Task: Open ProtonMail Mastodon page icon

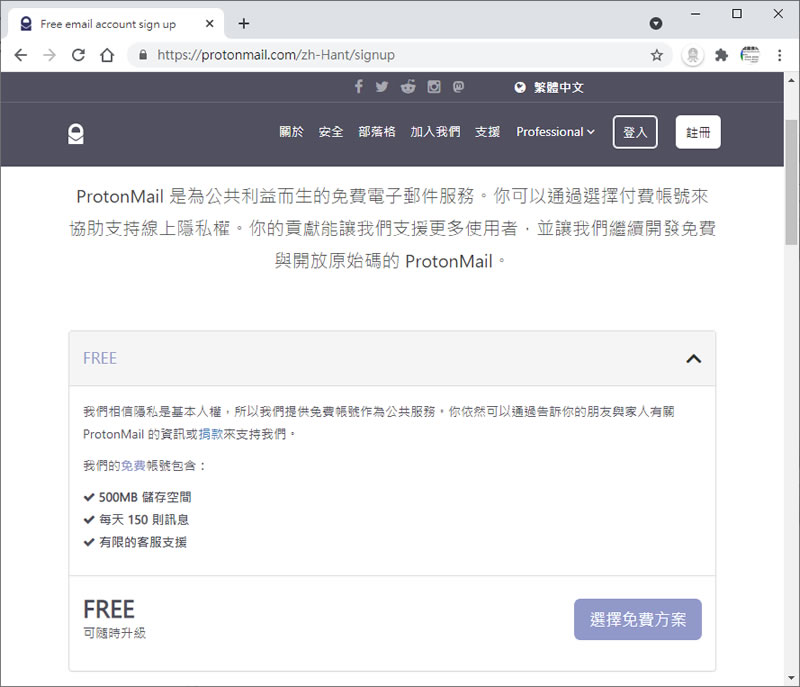Action: click(459, 87)
